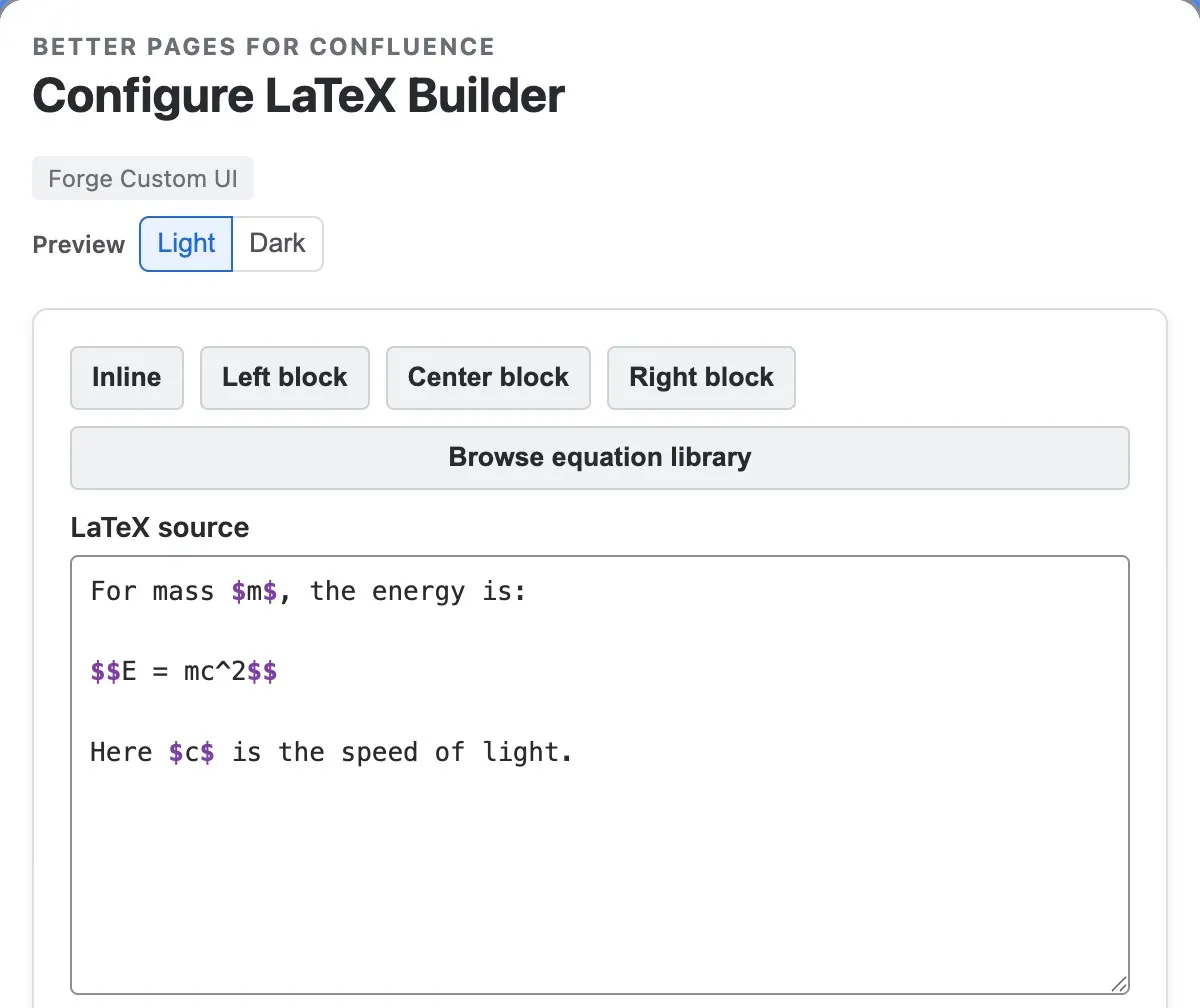Image resolution: width=1200 pixels, height=1008 pixels.
Task: Click 'Better Pages for Confluence' label
Action: pos(264,47)
